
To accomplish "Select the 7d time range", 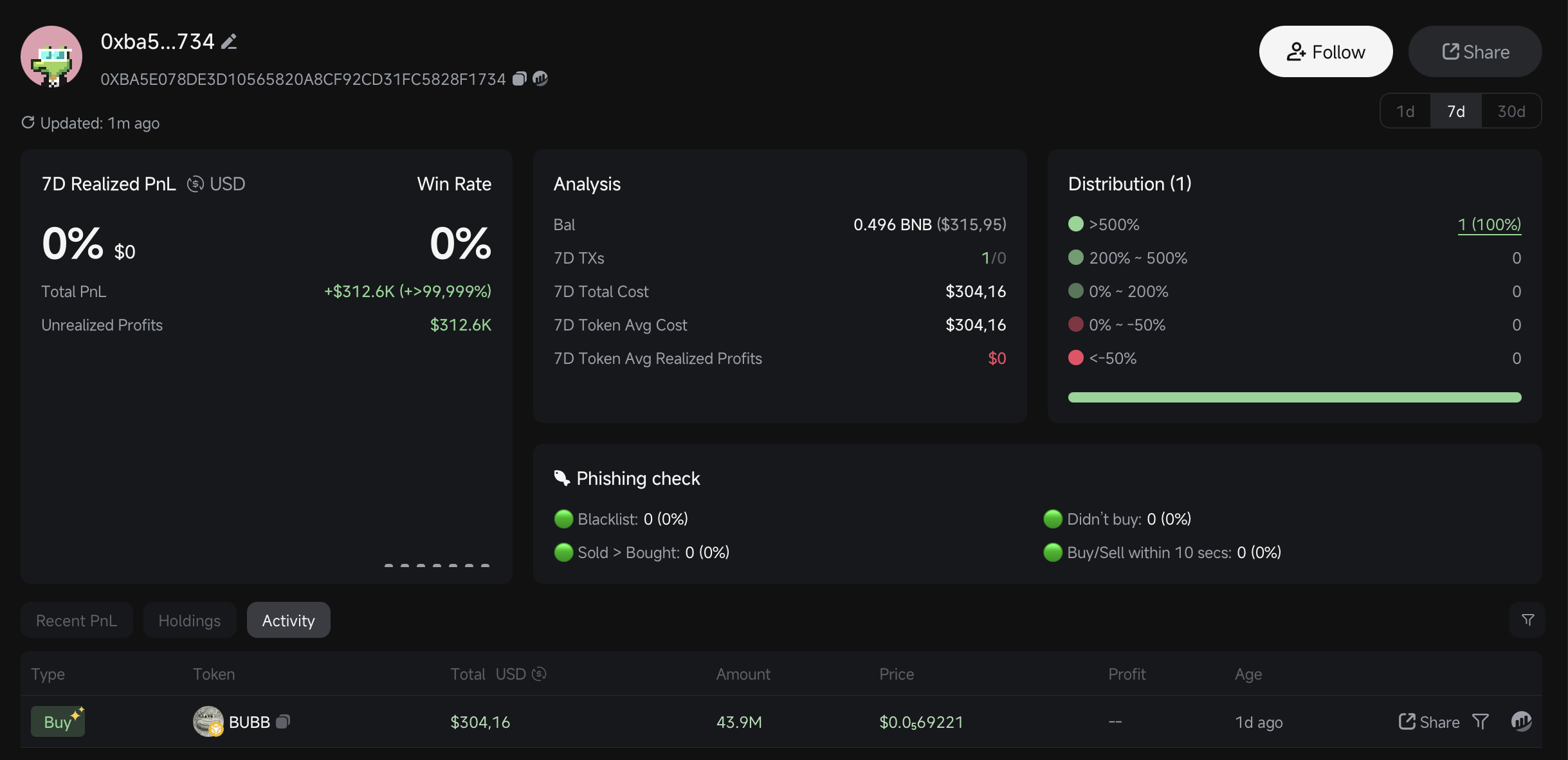I will tap(1456, 111).
